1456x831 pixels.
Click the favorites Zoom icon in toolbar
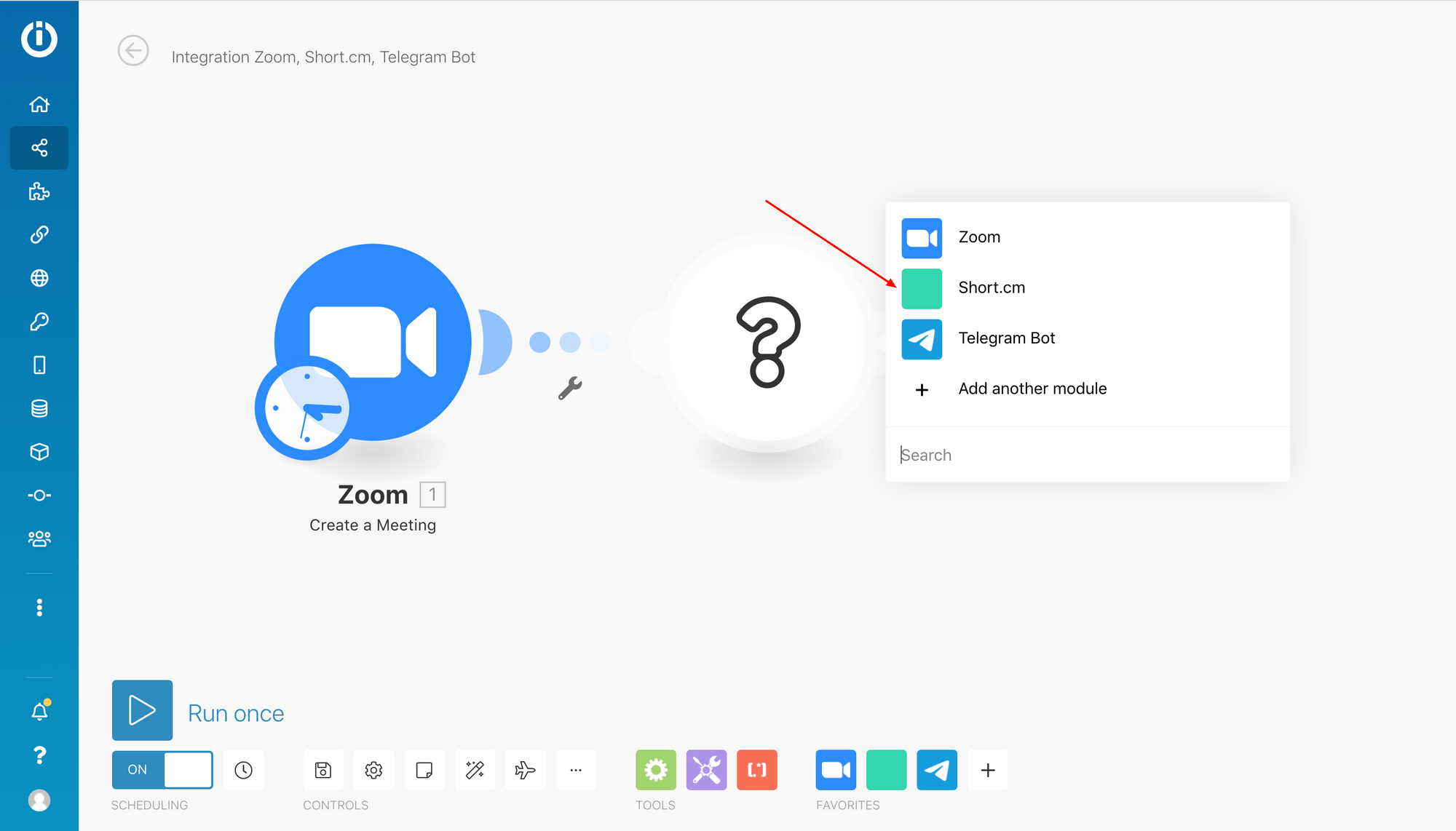(837, 769)
